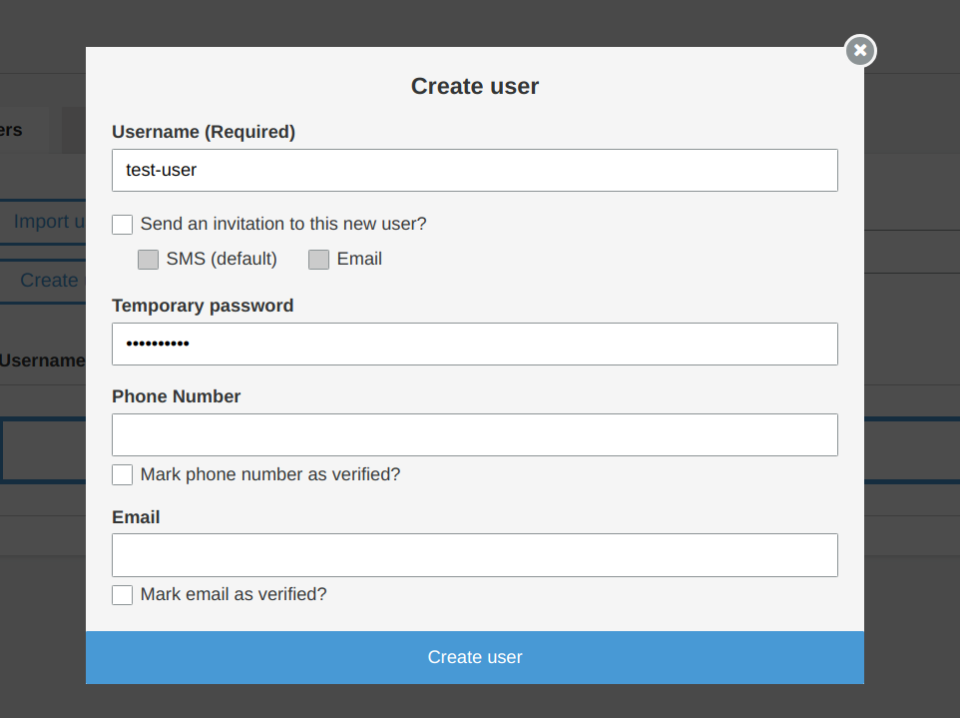The height and width of the screenshot is (718, 960).
Task: Tick the SMS (default) checkbox
Action: pyautogui.click(x=148, y=259)
